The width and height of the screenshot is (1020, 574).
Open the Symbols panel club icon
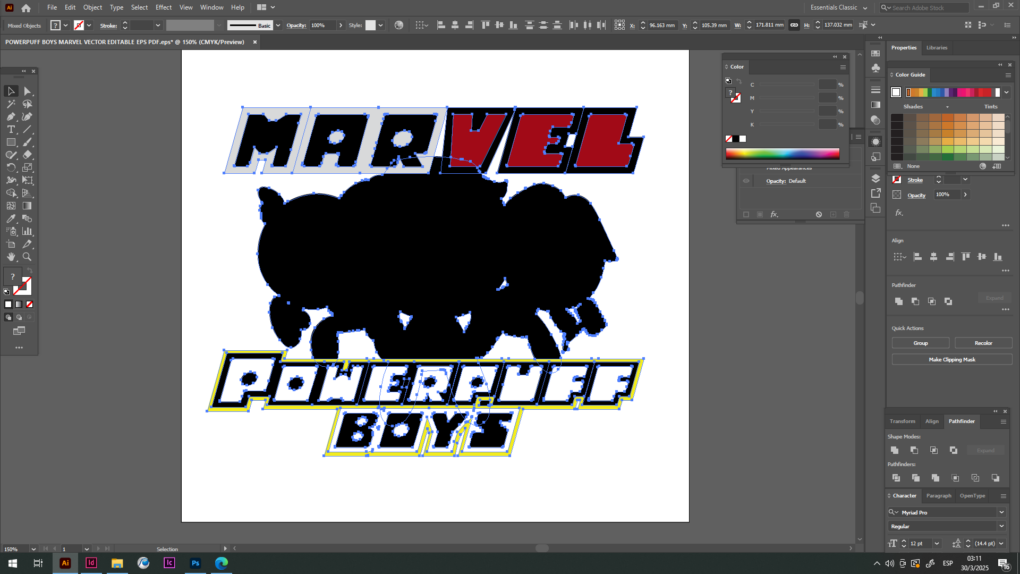876,68
